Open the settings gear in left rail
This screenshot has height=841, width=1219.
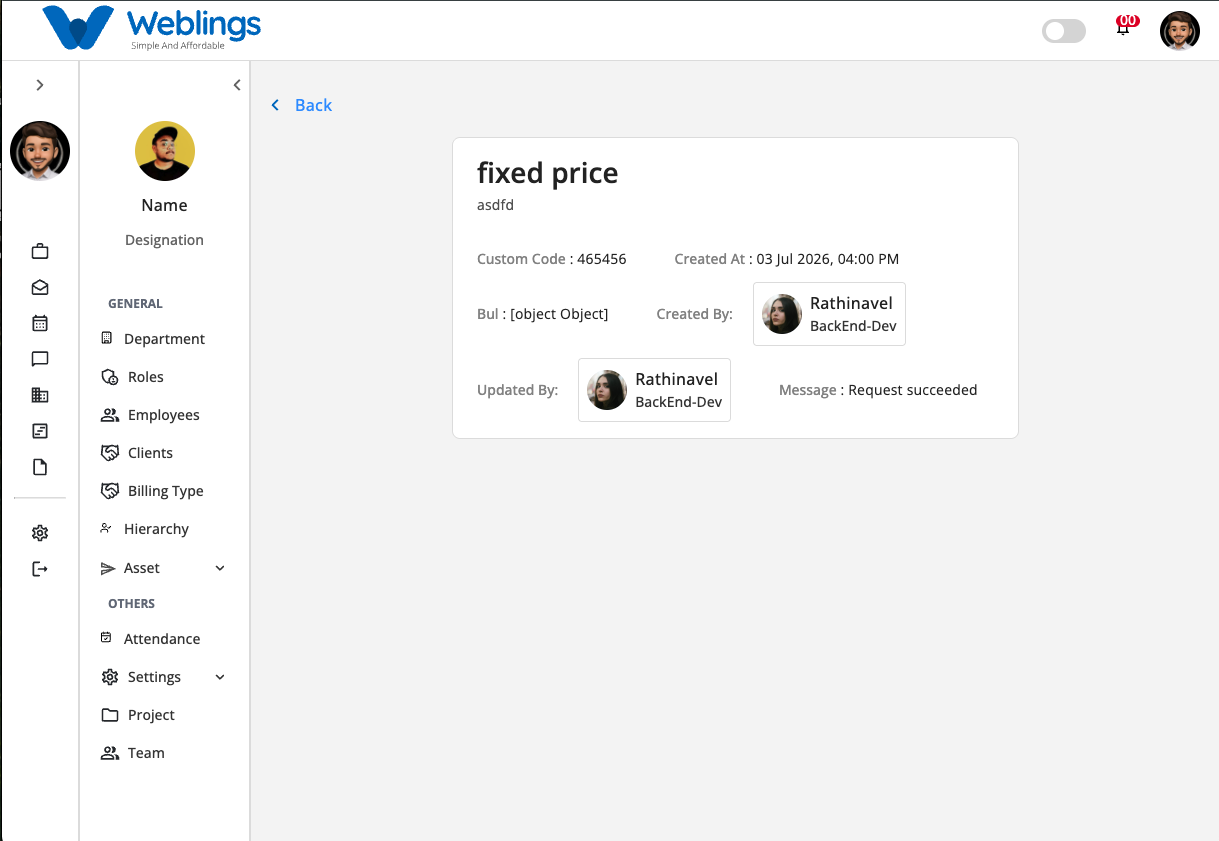pyautogui.click(x=40, y=533)
